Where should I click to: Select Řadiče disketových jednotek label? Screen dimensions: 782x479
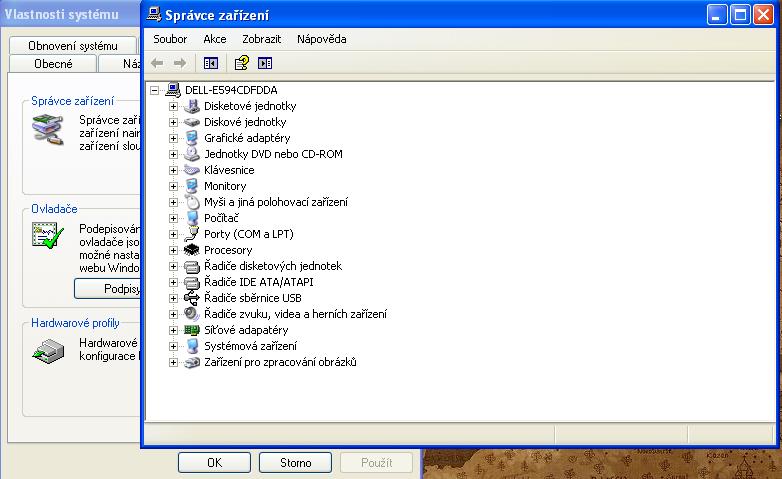[x=273, y=266]
